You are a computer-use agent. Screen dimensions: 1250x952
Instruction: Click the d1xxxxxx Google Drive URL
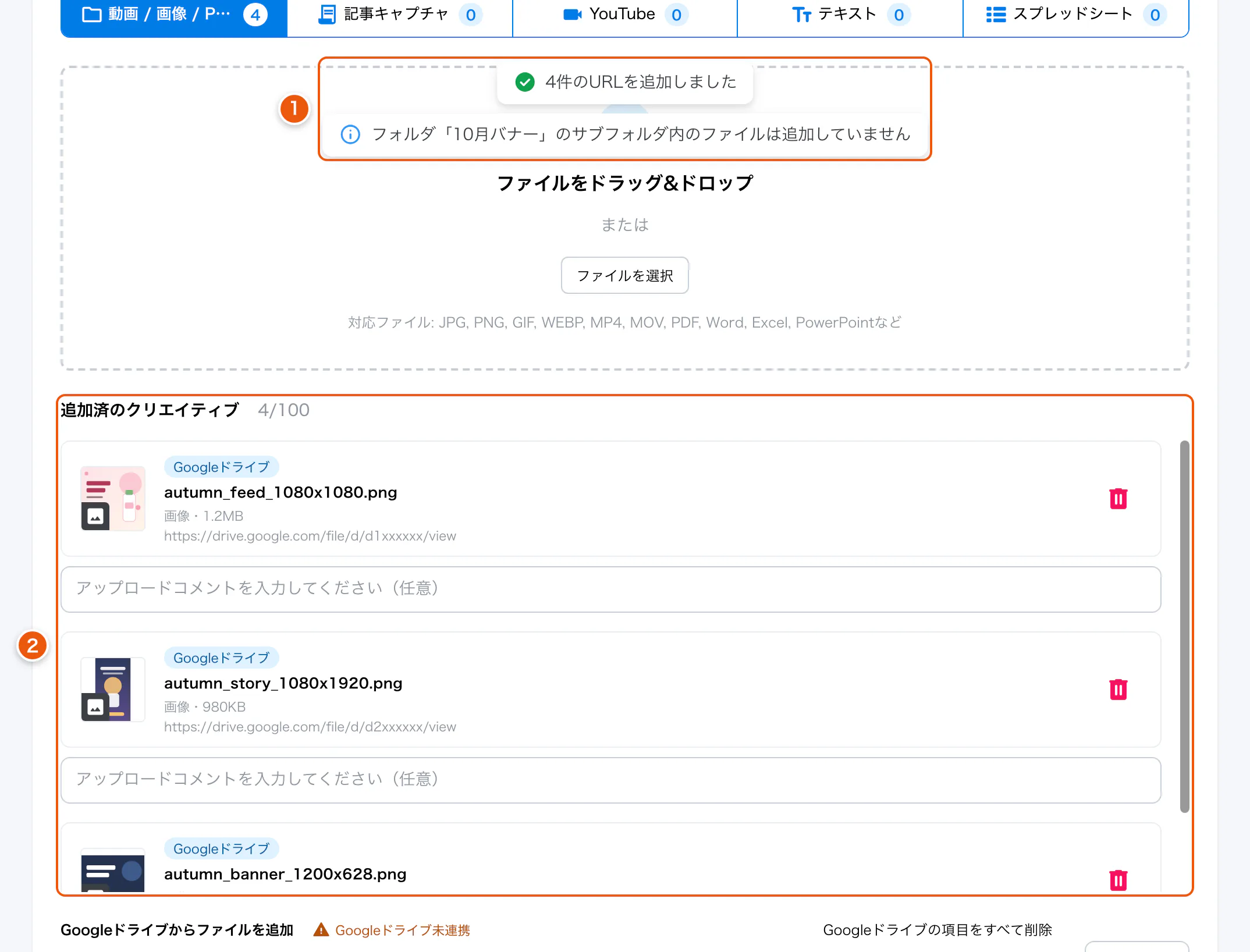pos(310,536)
